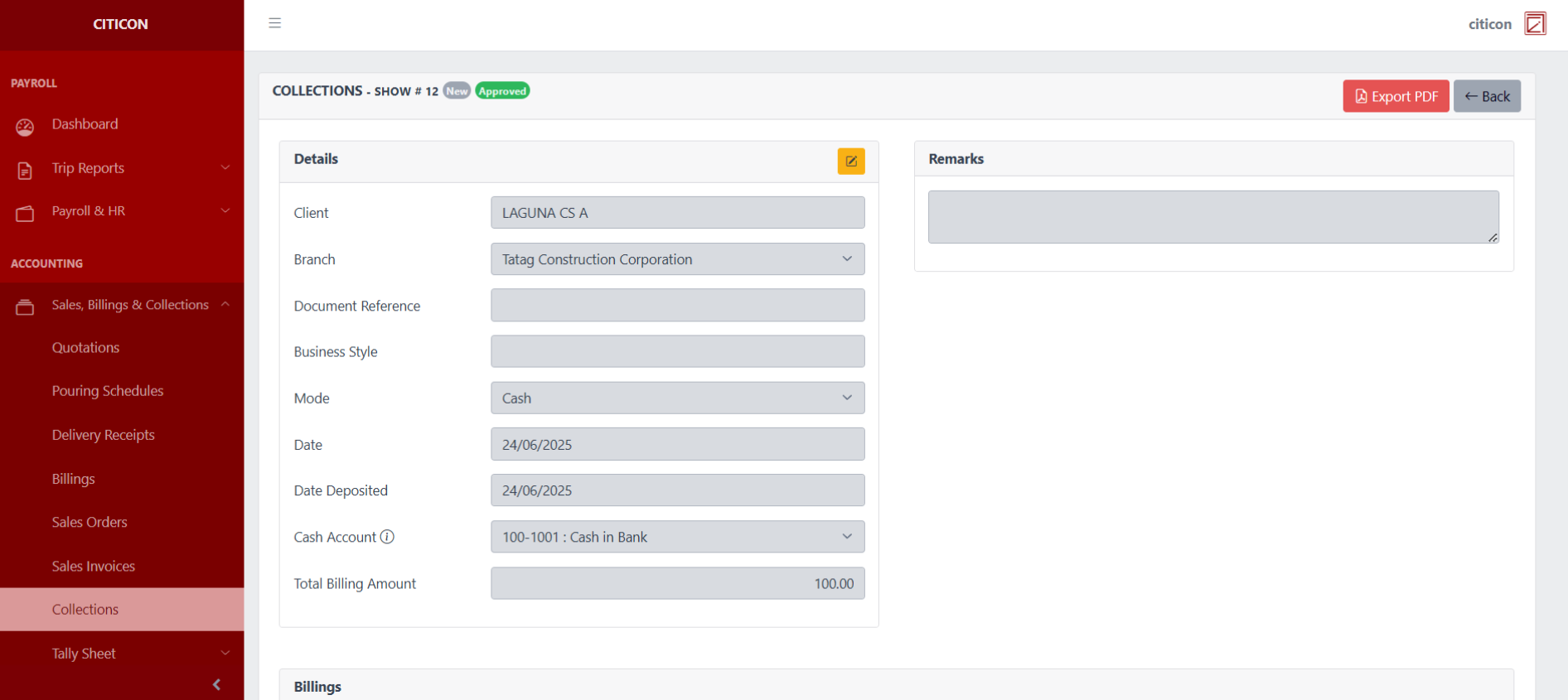Click into the Remarks text area

(x=1212, y=217)
